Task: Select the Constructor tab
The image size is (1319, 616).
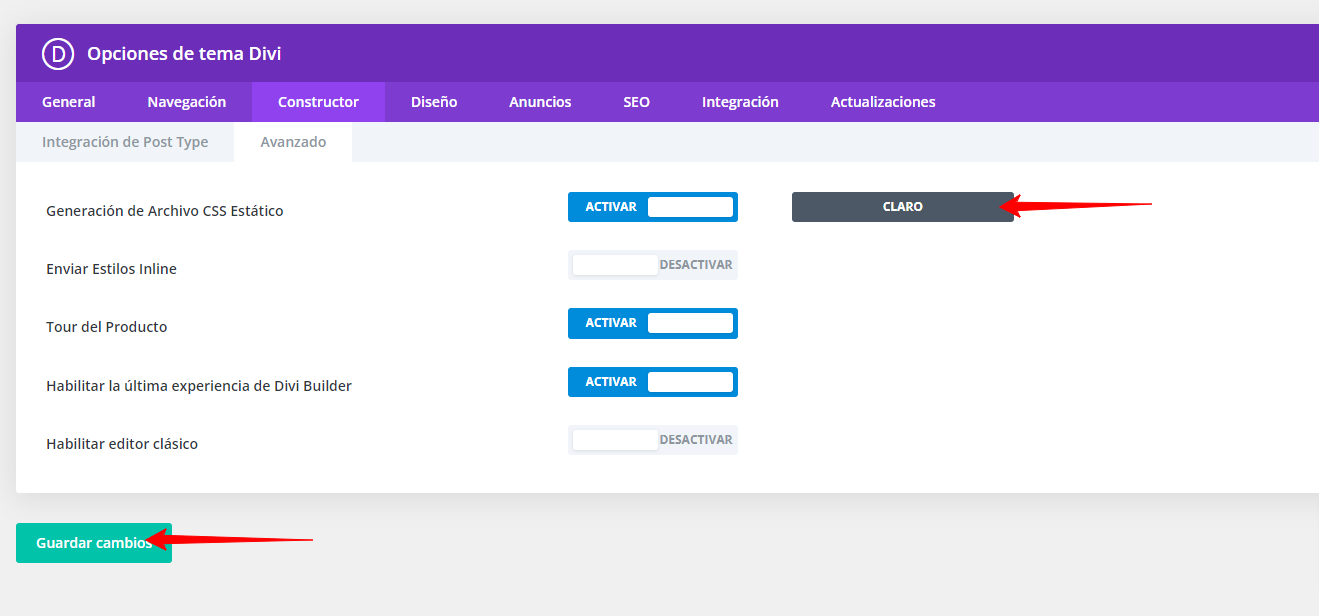Action: coord(318,102)
